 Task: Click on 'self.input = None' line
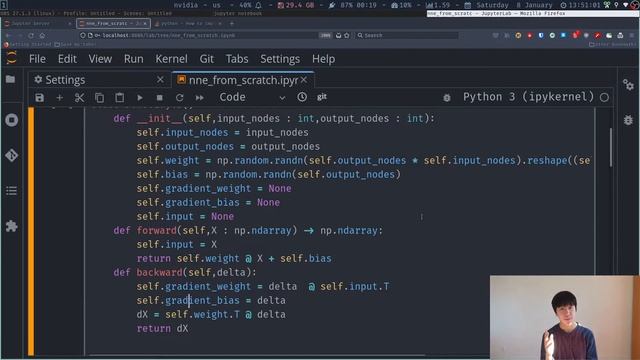[185, 216]
